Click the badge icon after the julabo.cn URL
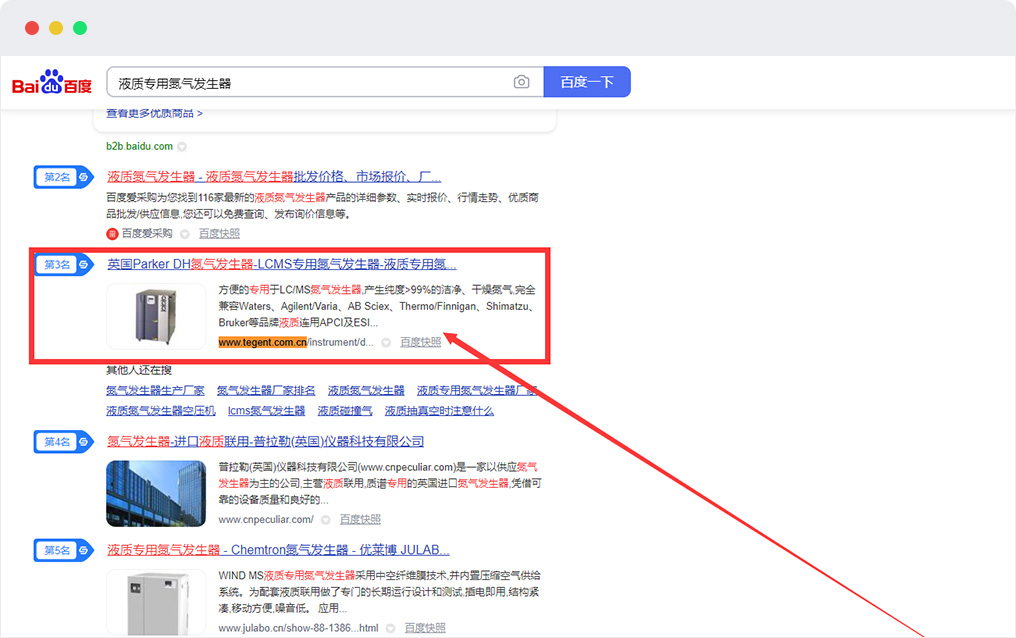This screenshot has height=638, width=1016. [391, 629]
